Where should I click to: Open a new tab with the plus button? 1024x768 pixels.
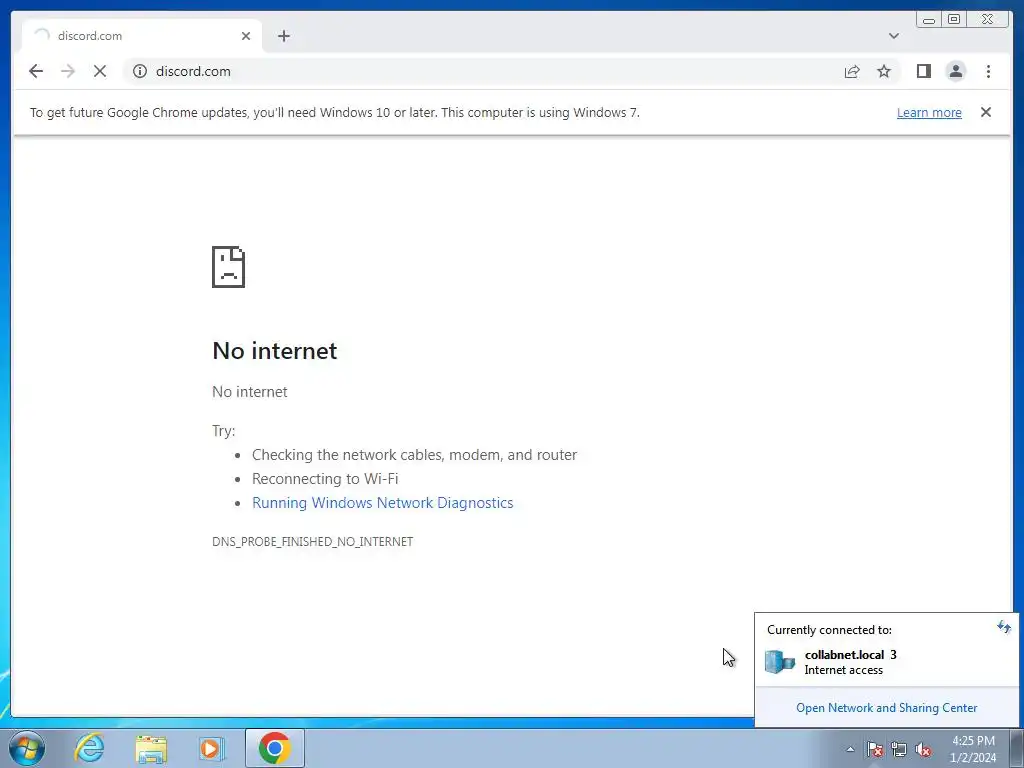[283, 36]
